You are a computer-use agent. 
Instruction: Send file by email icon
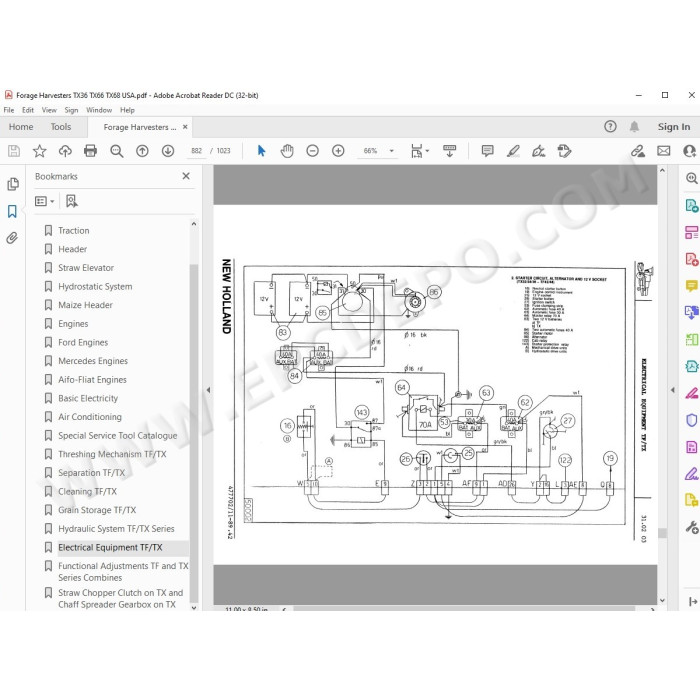point(663,151)
